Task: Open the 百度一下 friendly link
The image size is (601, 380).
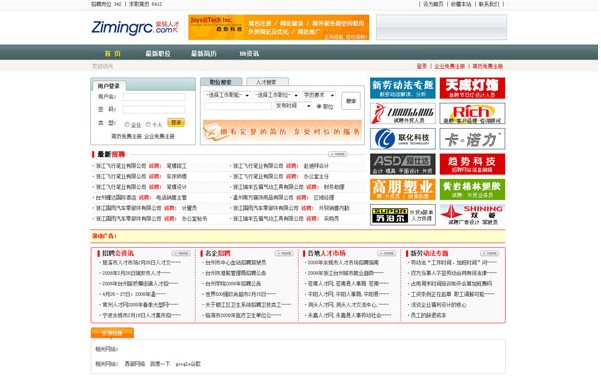Action: (160, 364)
